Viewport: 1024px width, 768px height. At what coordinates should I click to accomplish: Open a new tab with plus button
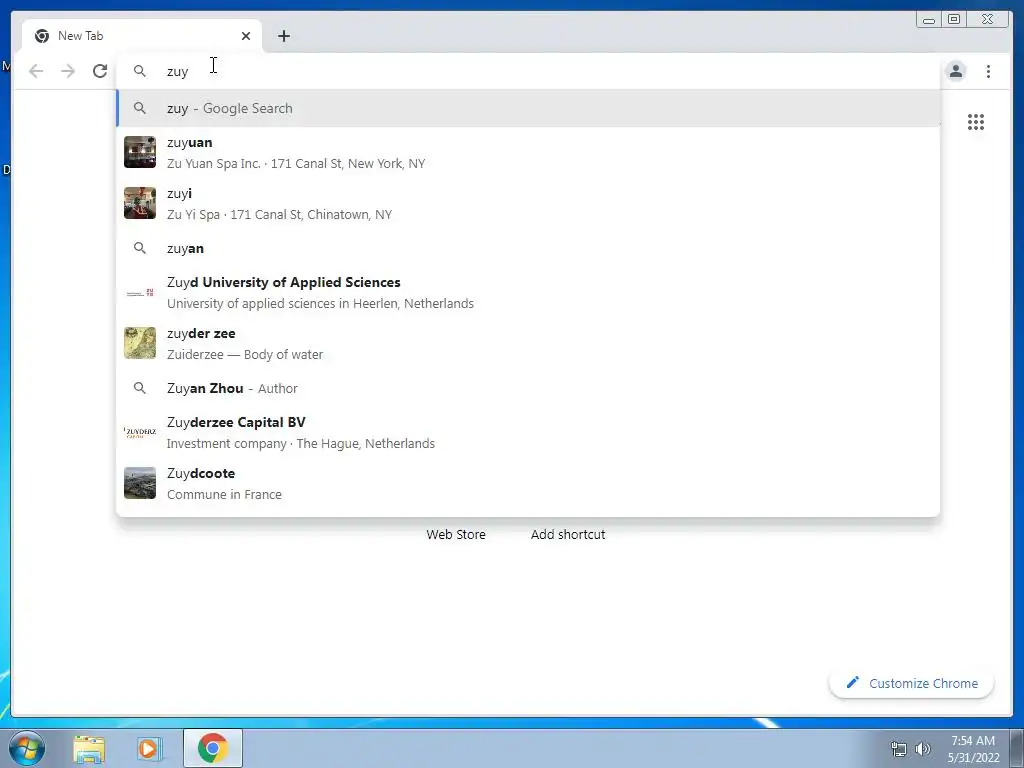[x=283, y=36]
